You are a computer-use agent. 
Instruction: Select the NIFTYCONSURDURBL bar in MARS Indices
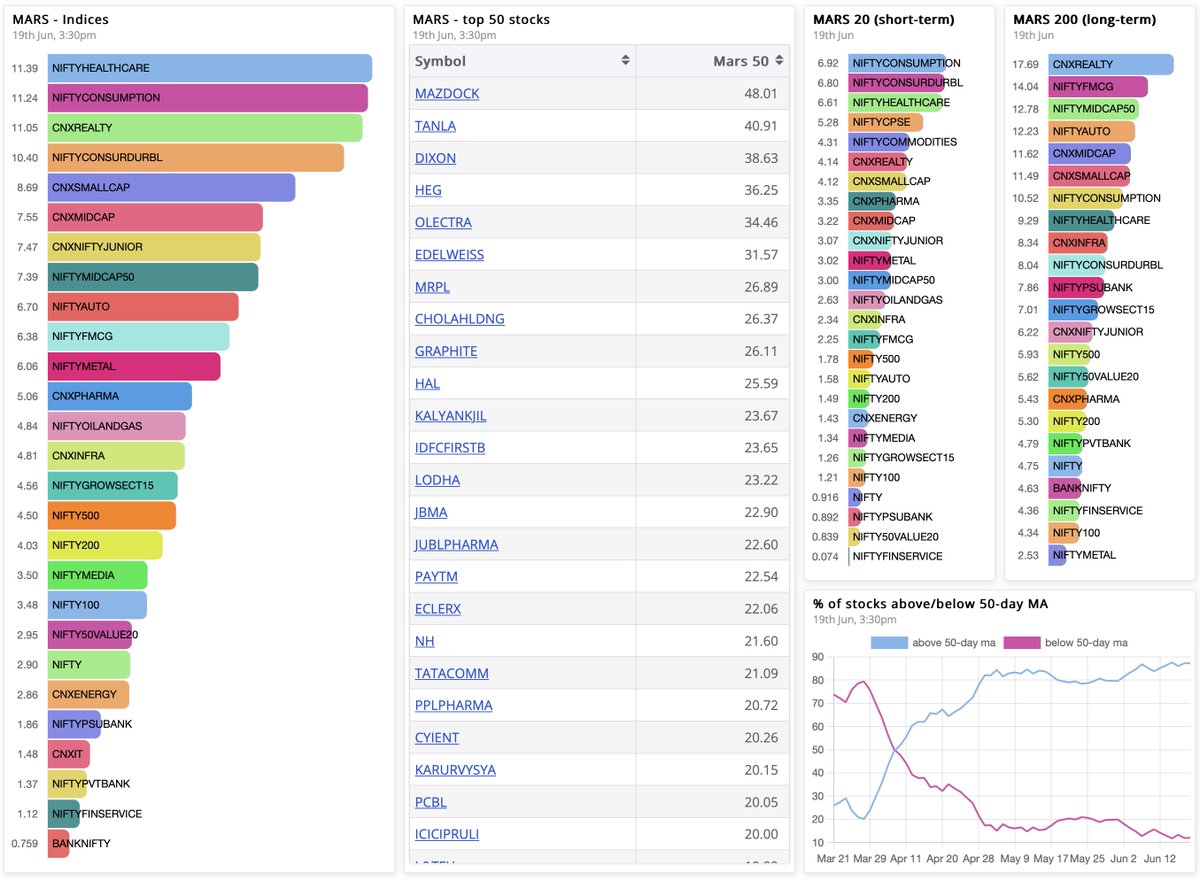[196, 158]
